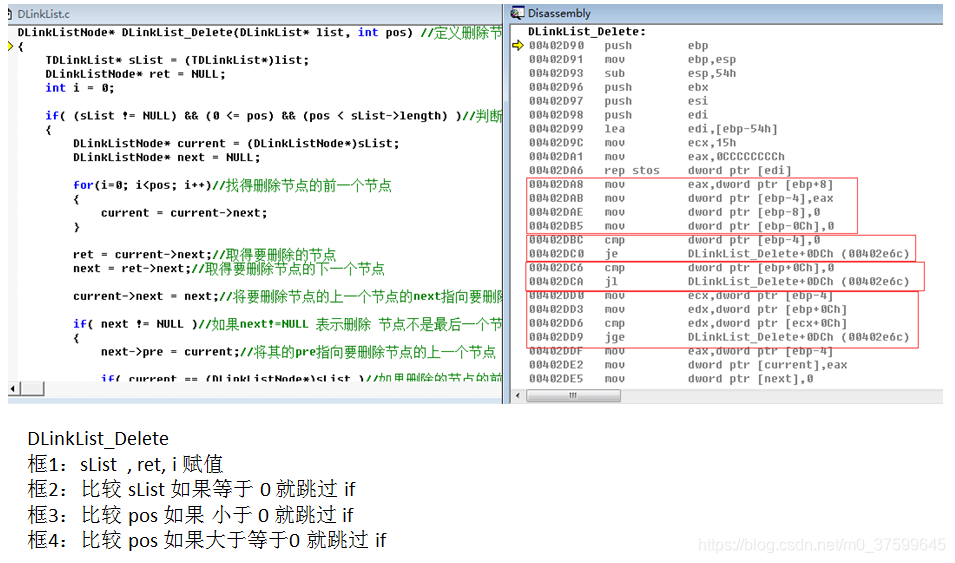Viewport: 955px width, 563px height.
Task: Click address 00402D9C mov ecx,15h line
Action: click(632, 143)
